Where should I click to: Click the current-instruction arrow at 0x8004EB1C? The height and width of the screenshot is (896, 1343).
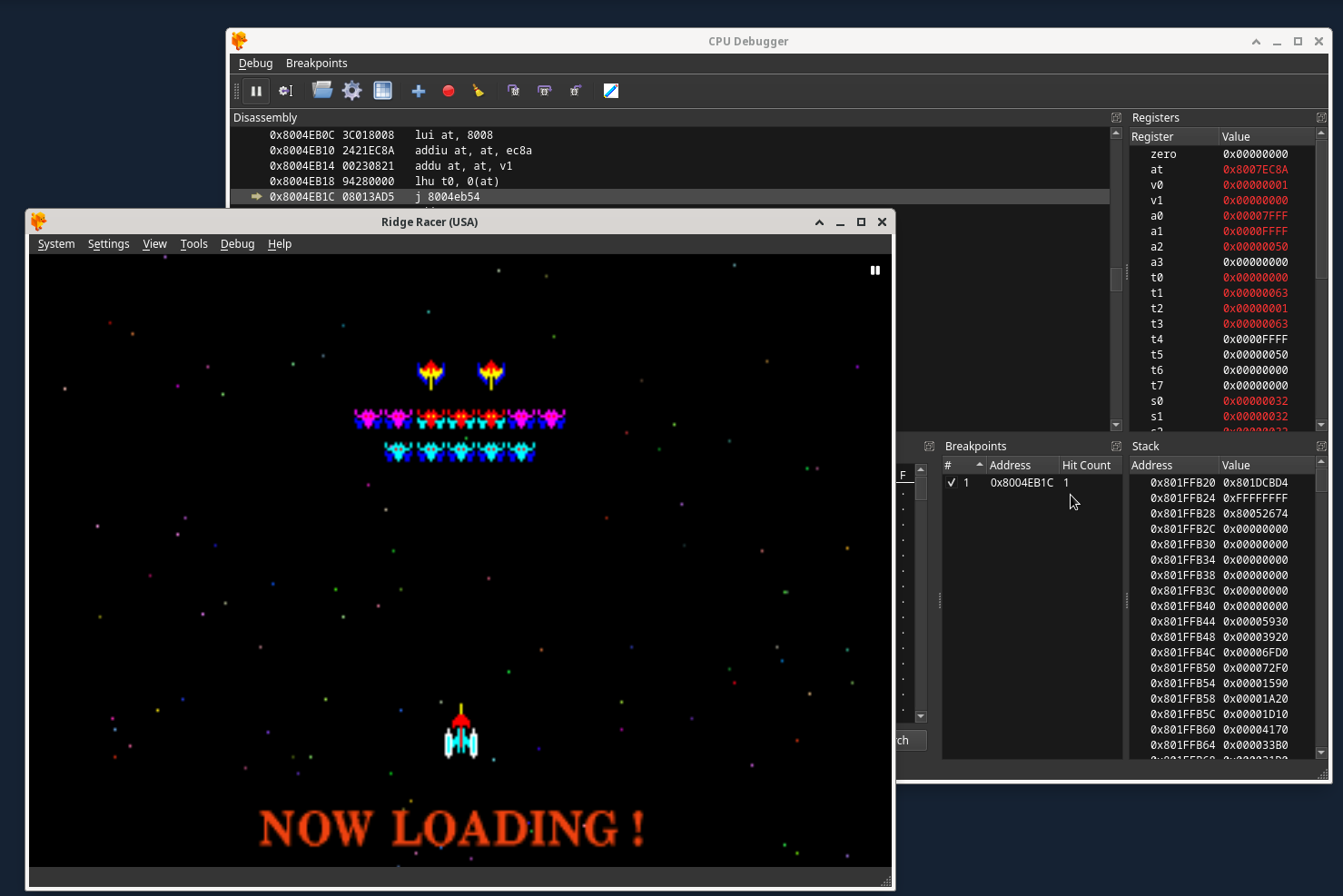tap(257, 197)
